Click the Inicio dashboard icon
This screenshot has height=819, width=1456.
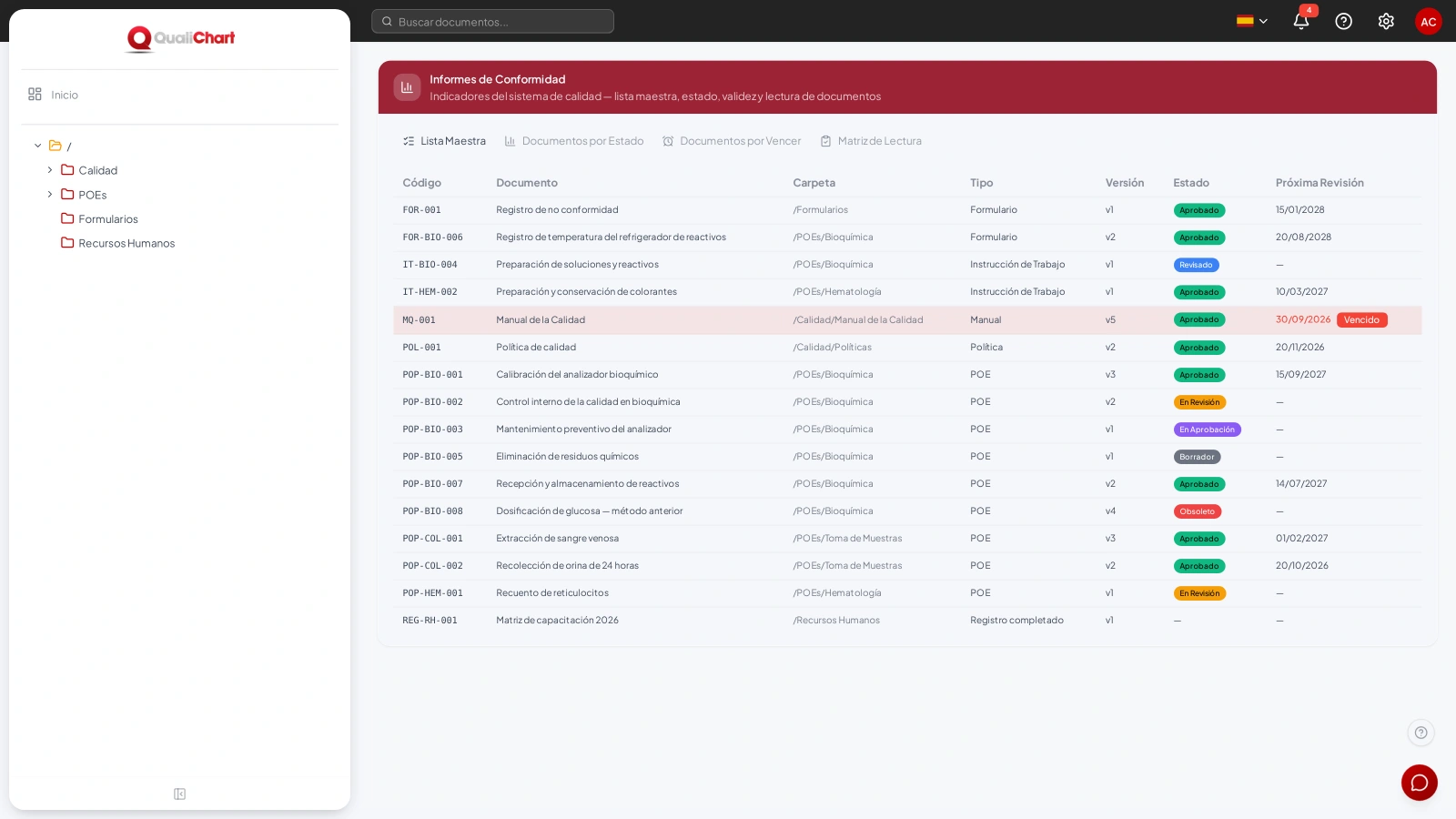tap(35, 94)
